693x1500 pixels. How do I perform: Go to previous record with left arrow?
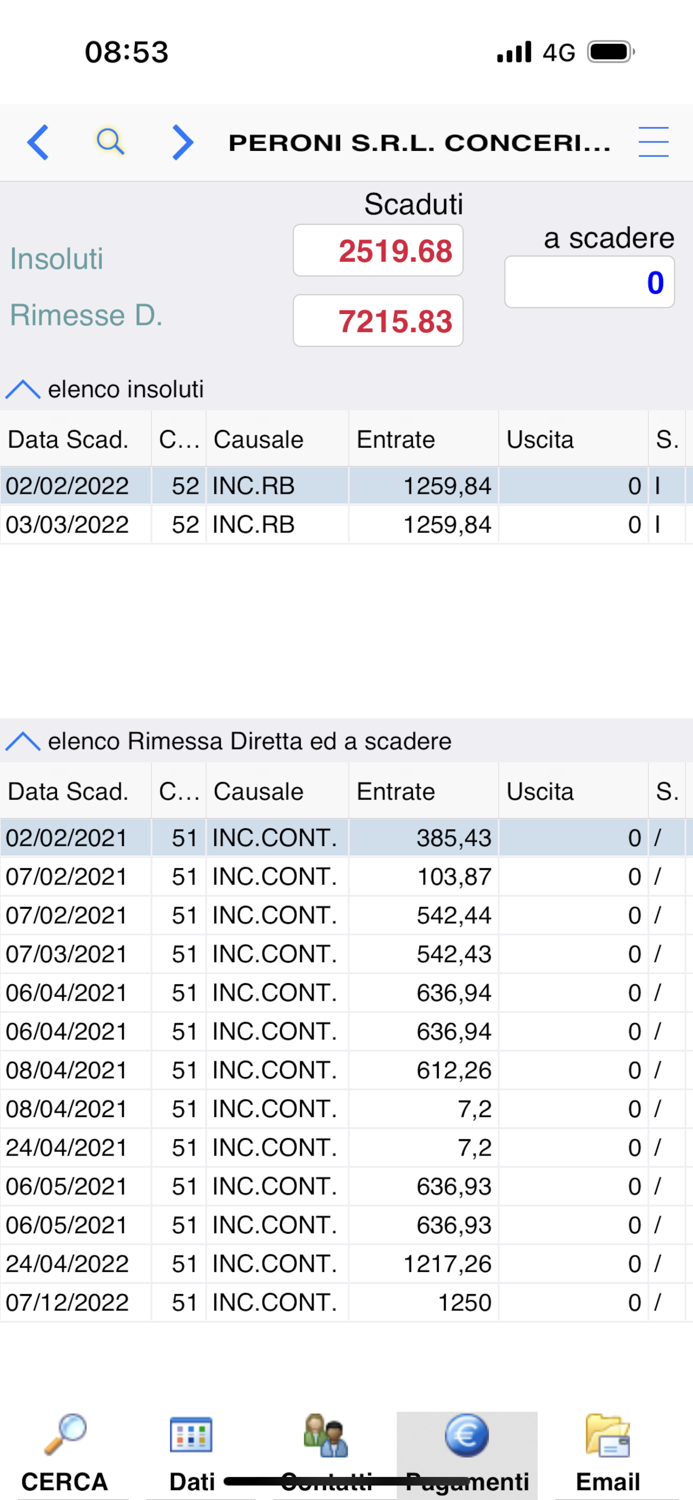click(x=38, y=143)
